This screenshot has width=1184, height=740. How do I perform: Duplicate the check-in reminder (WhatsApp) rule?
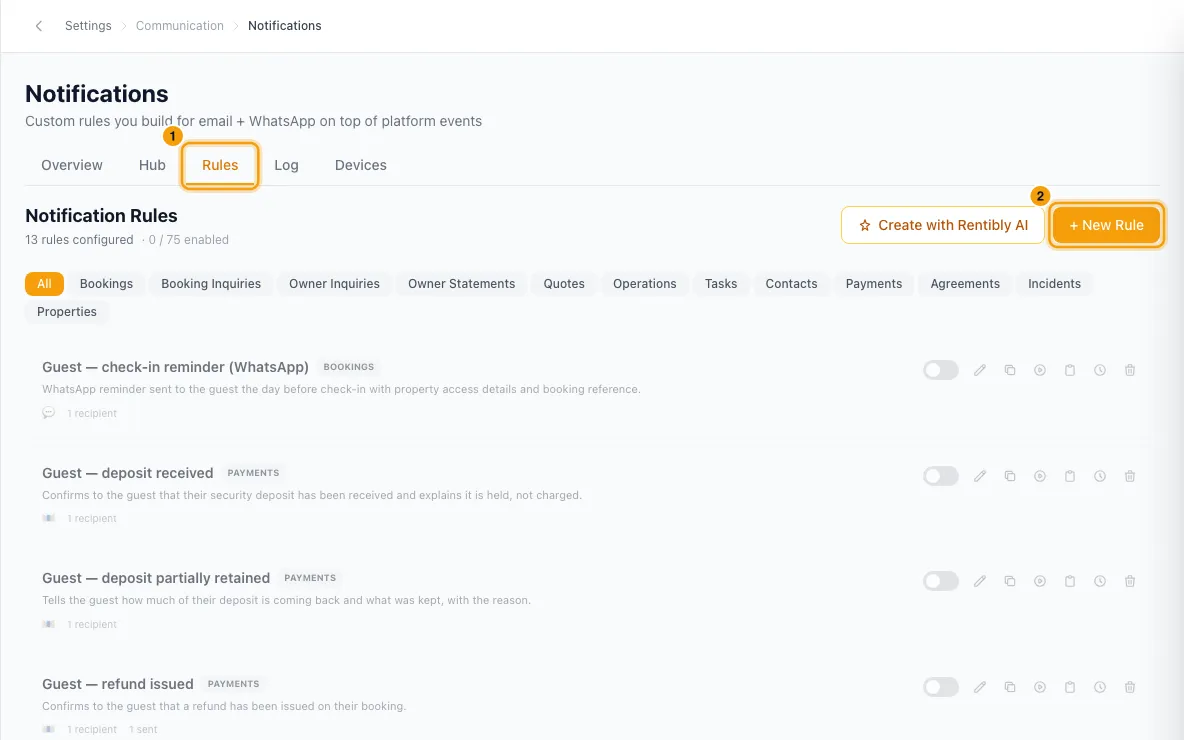1010,370
